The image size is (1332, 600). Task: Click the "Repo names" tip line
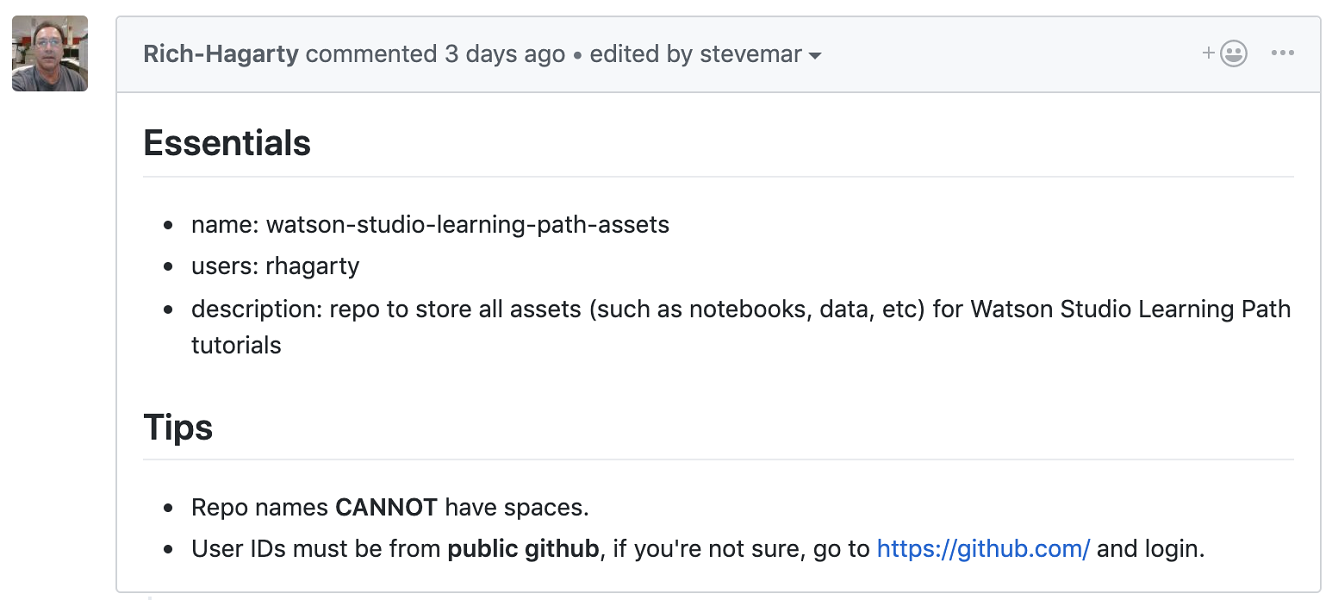tap(390, 508)
